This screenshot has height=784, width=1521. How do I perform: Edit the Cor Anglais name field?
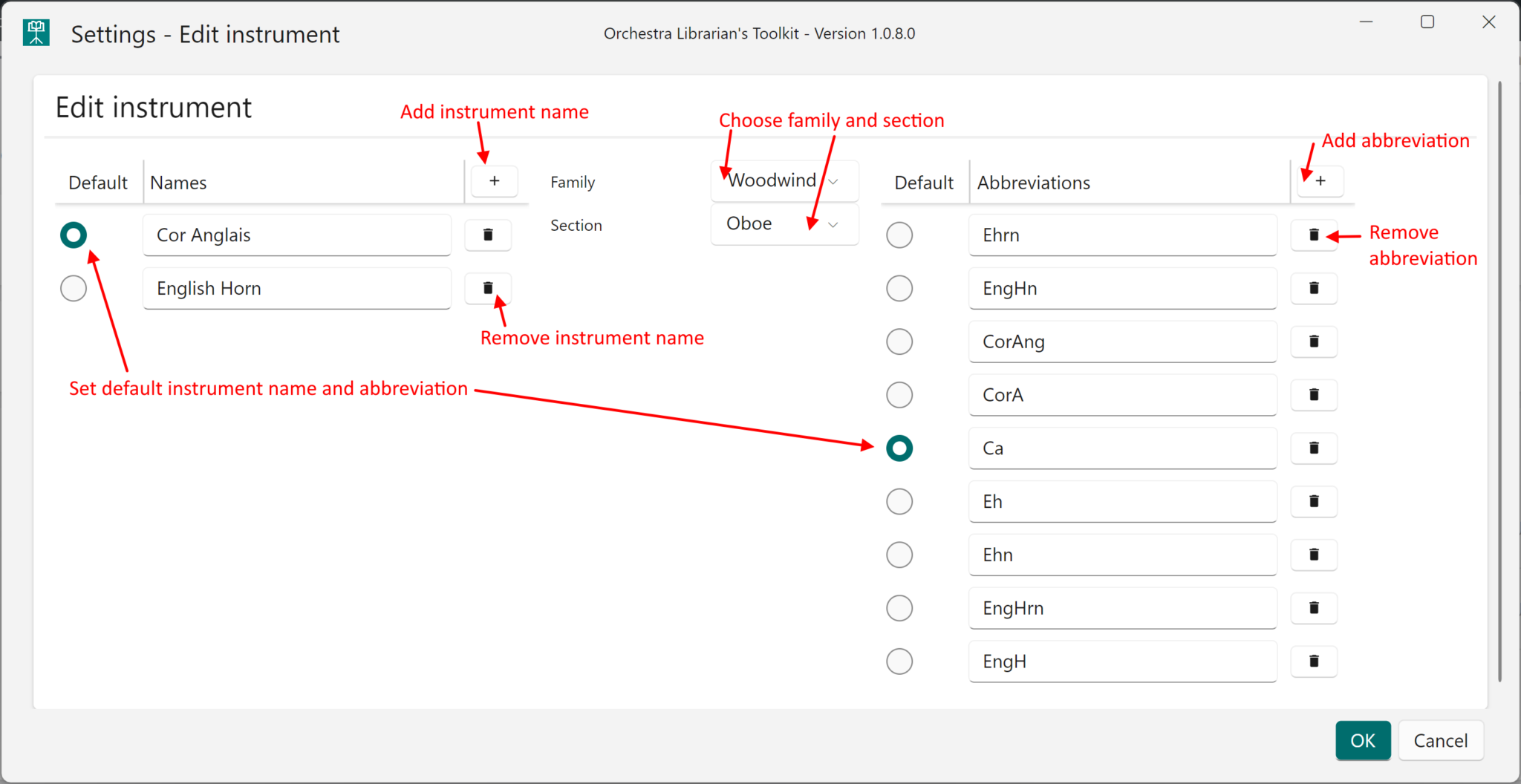(297, 235)
